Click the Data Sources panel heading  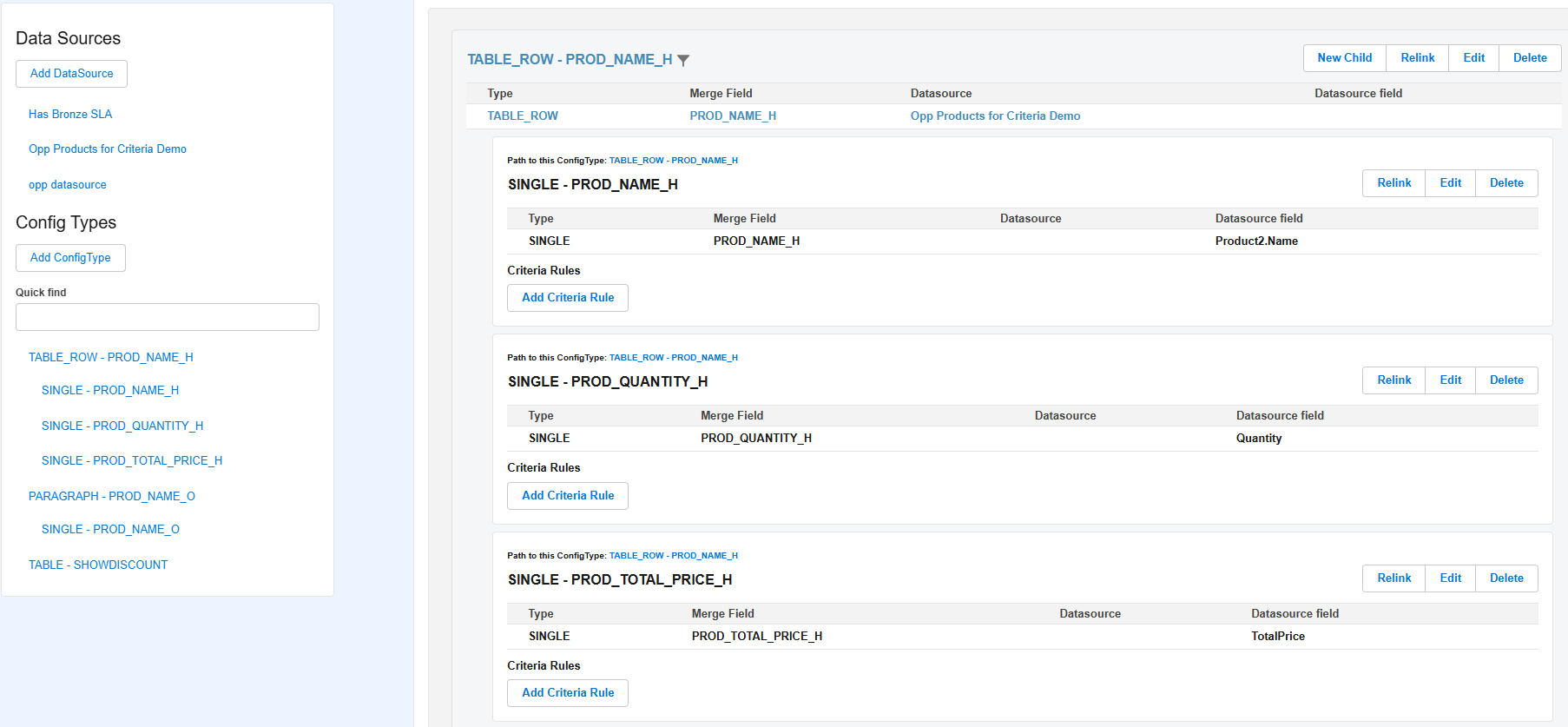coord(68,38)
